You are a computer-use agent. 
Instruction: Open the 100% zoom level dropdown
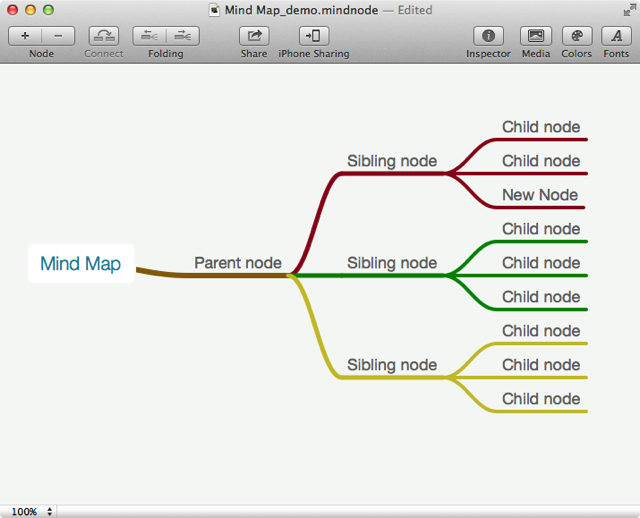coord(32,511)
